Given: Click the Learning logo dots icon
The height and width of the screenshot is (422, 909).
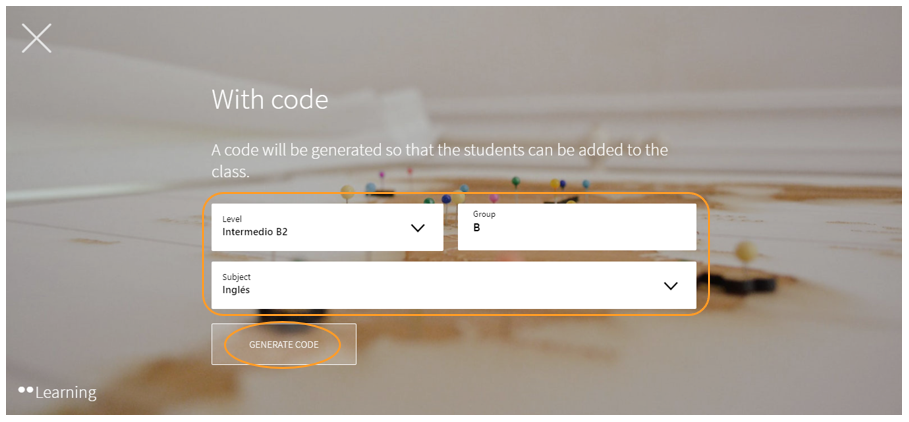Looking at the screenshot, I should (x=25, y=388).
